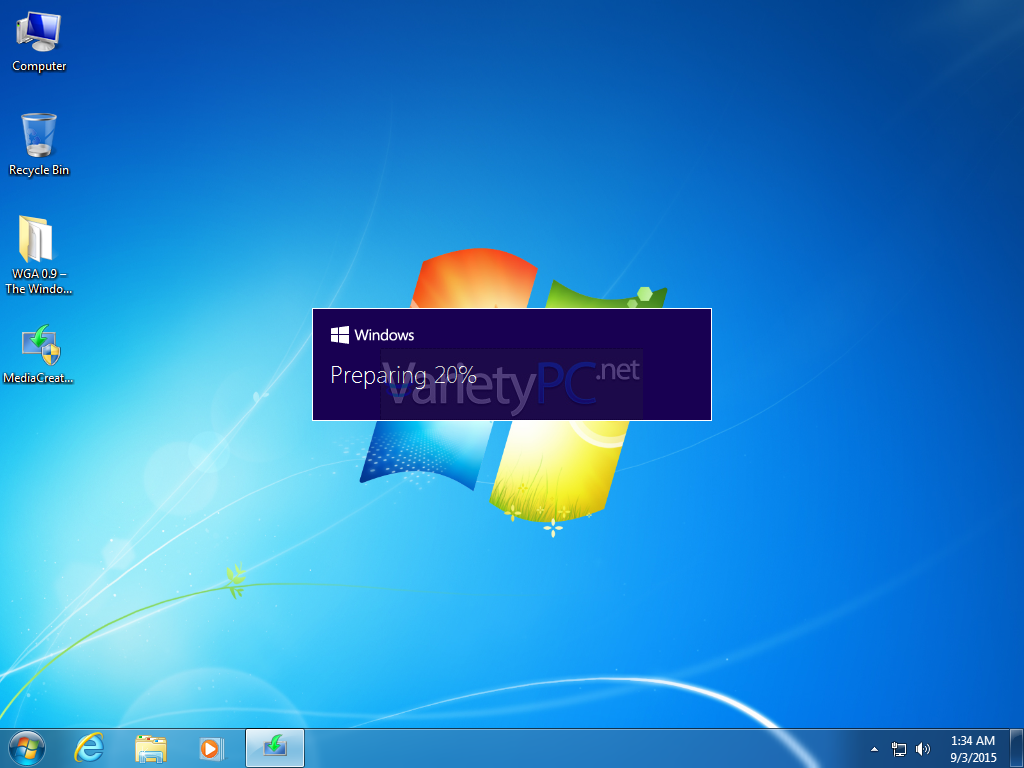Open the Windows Start menu orb
The width and height of the screenshot is (1024, 768).
[x=27, y=748]
